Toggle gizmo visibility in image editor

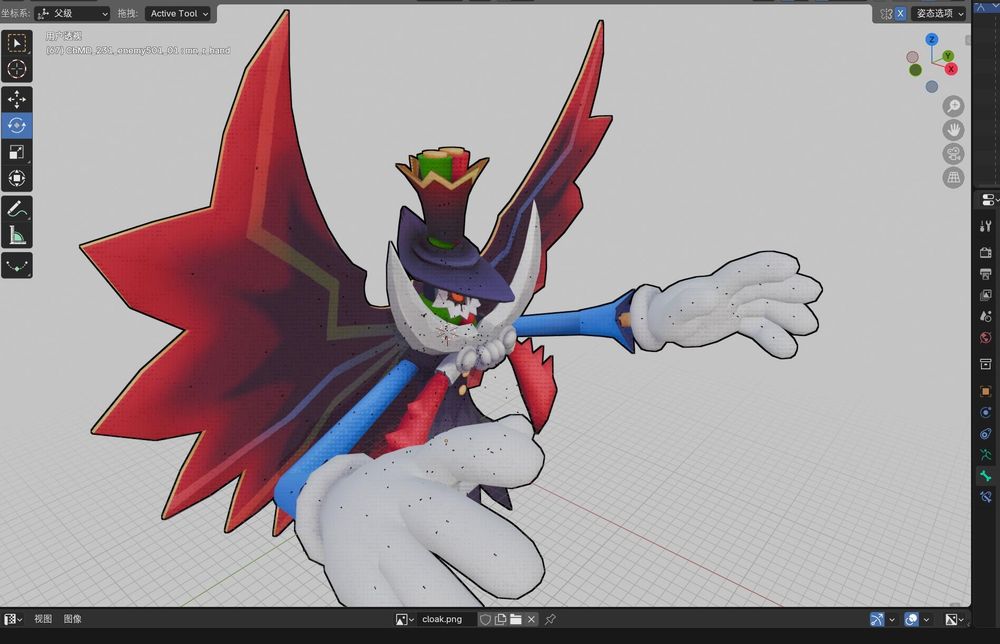point(877,619)
